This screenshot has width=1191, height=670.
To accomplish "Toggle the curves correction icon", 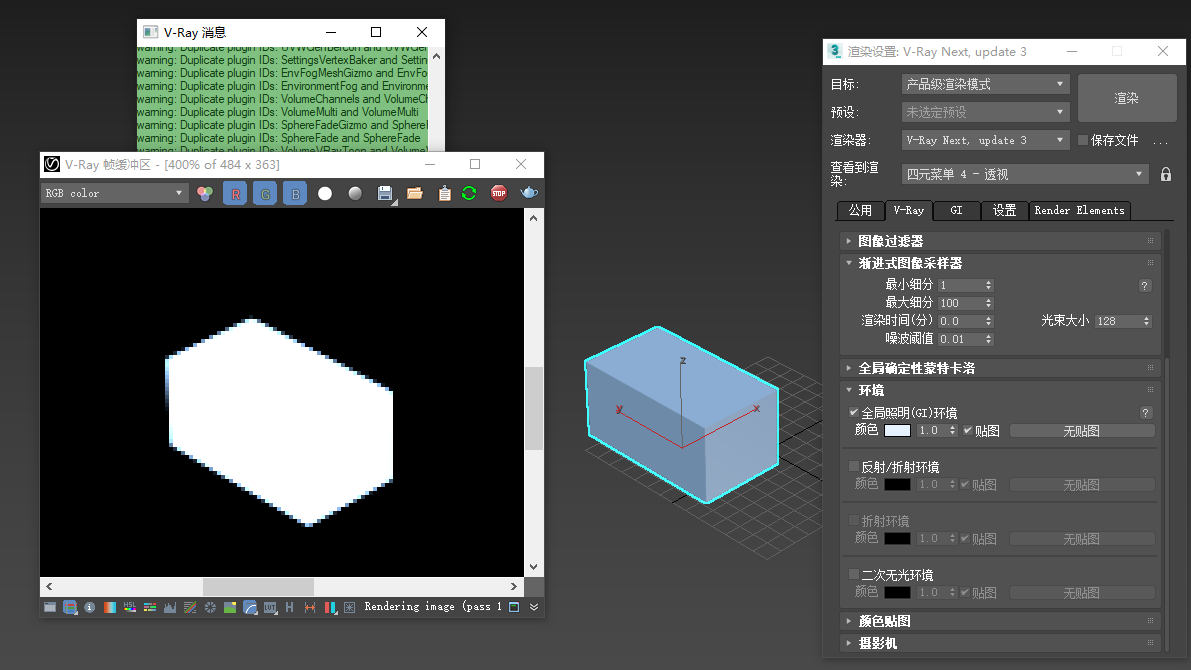I will 190,607.
